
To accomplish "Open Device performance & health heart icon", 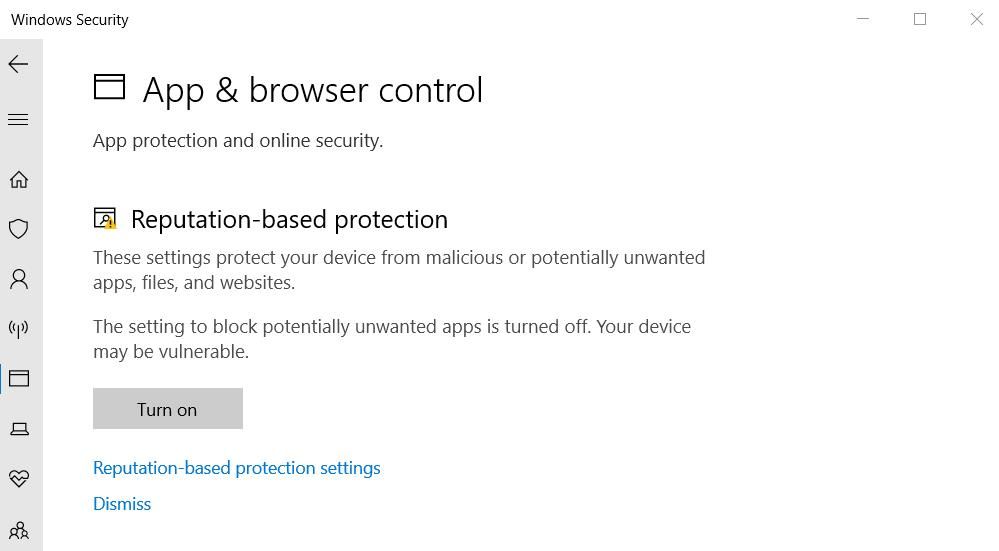I will pos(18,479).
